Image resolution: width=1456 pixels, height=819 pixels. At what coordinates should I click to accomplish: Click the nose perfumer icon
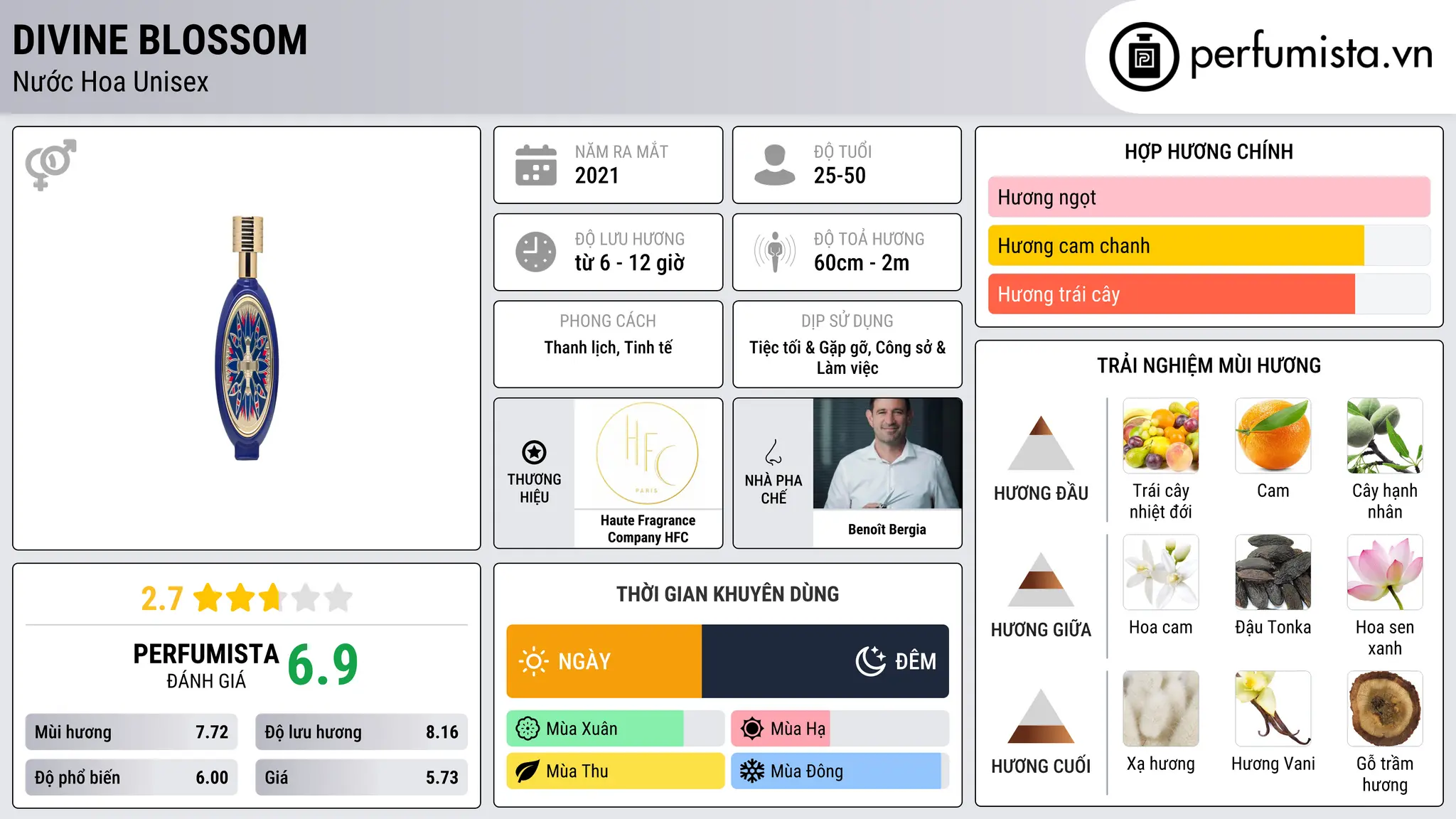tap(773, 452)
